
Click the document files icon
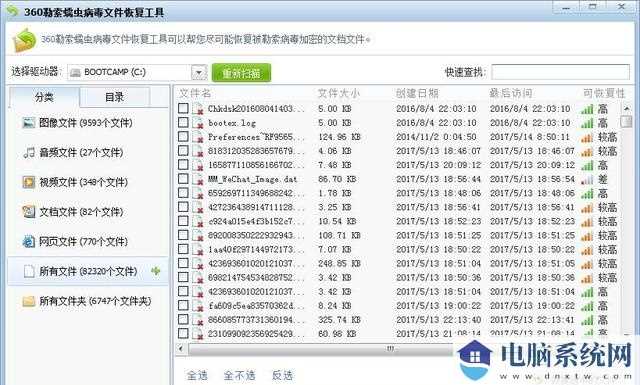pyautogui.click(x=29, y=212)
